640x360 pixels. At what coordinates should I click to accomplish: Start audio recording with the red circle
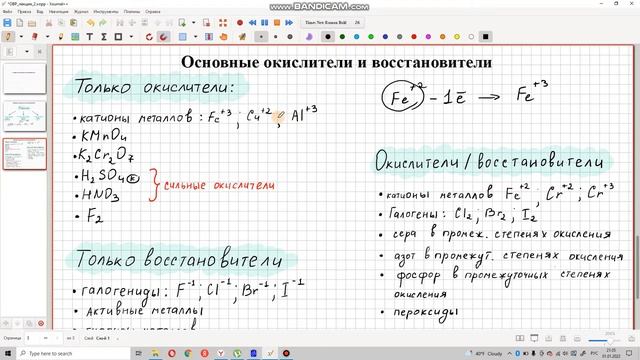point(240,23)
